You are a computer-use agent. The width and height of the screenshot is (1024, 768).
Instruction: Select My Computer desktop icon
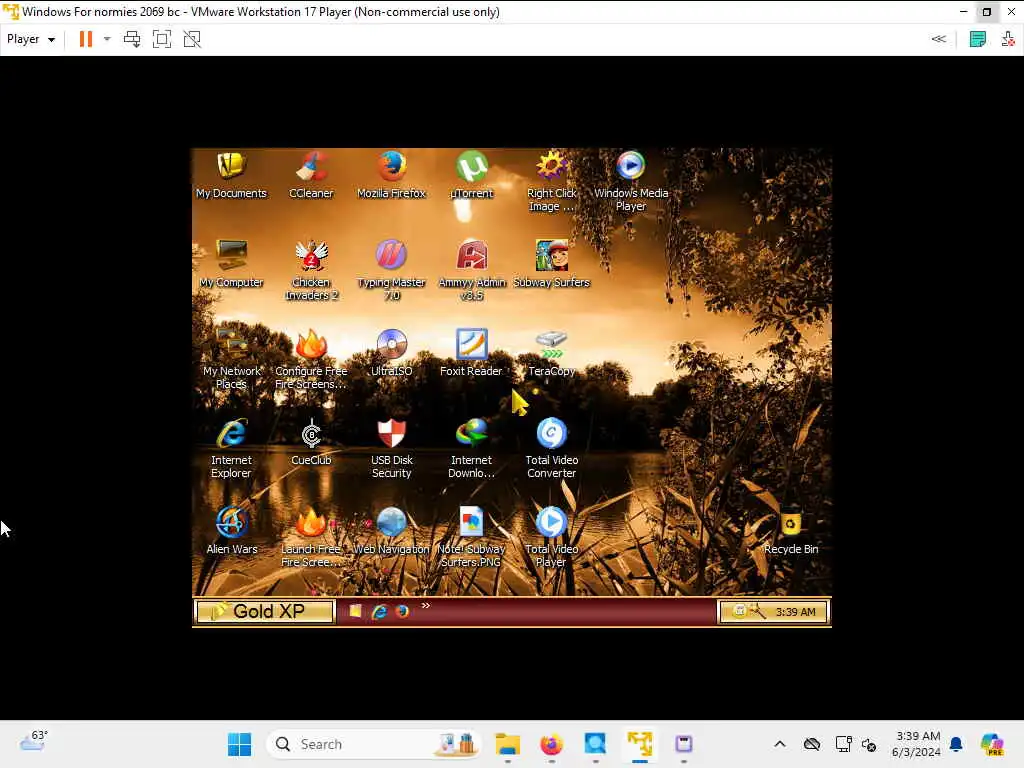(x=231, y=264)
